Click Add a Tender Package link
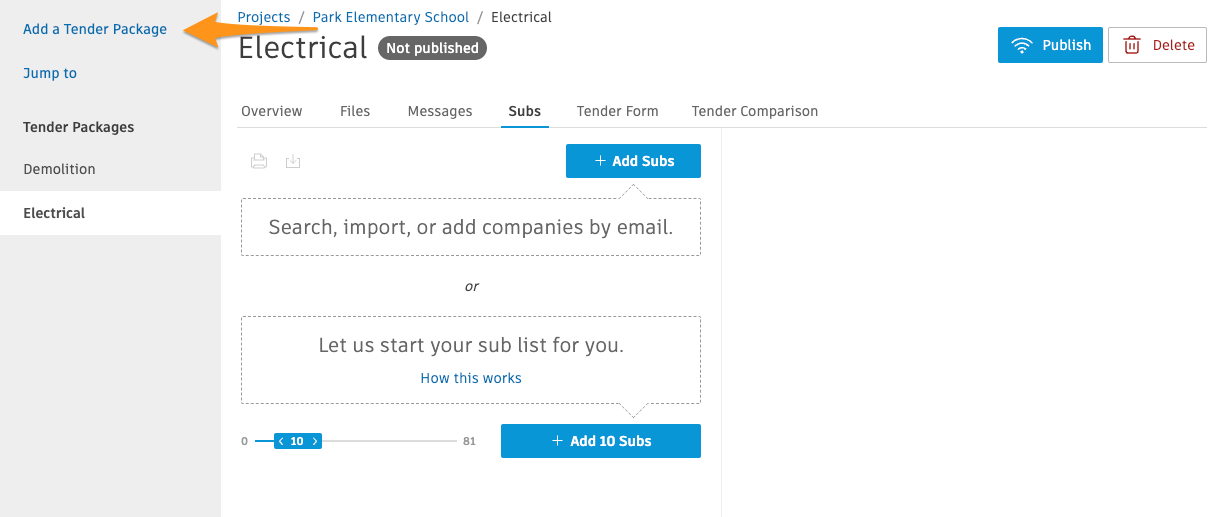 95,29
